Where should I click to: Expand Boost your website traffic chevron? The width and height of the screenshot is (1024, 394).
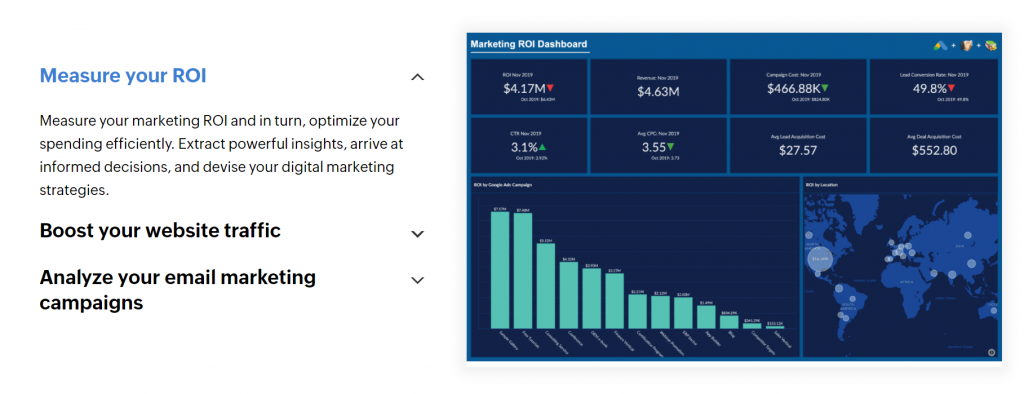417,234
